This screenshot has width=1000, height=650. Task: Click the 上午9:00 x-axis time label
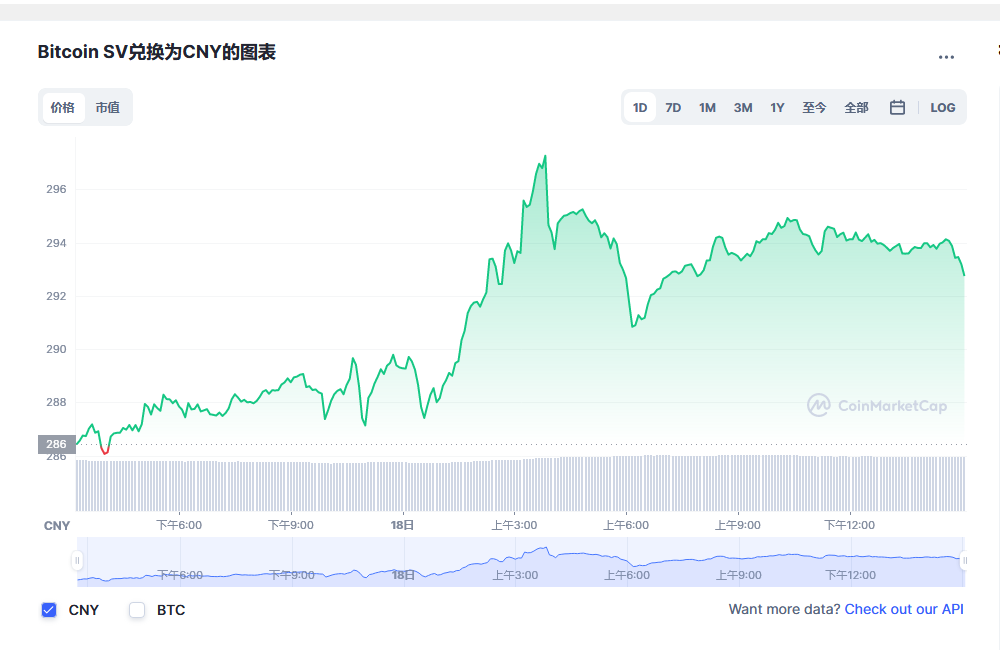[x=738, y=525]
